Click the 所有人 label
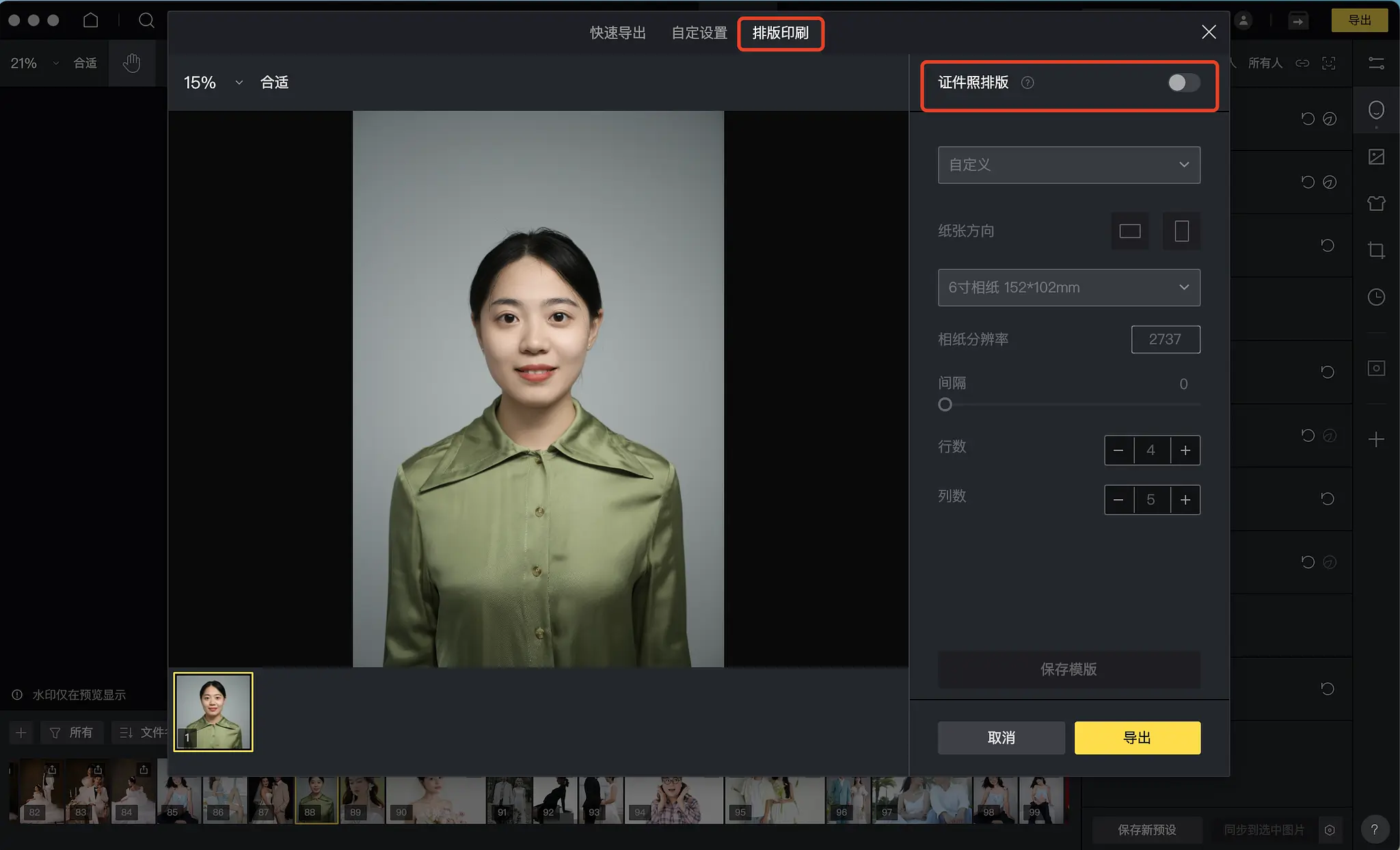This screenshot has width=1400, height=850. pyautogui.click(x=1265, y=63)
